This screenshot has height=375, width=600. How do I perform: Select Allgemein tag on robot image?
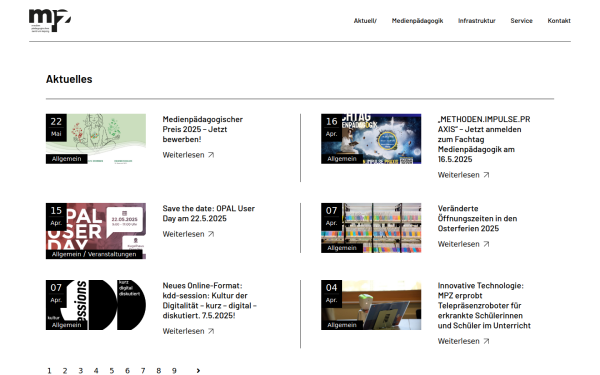(x=342, y=325)
